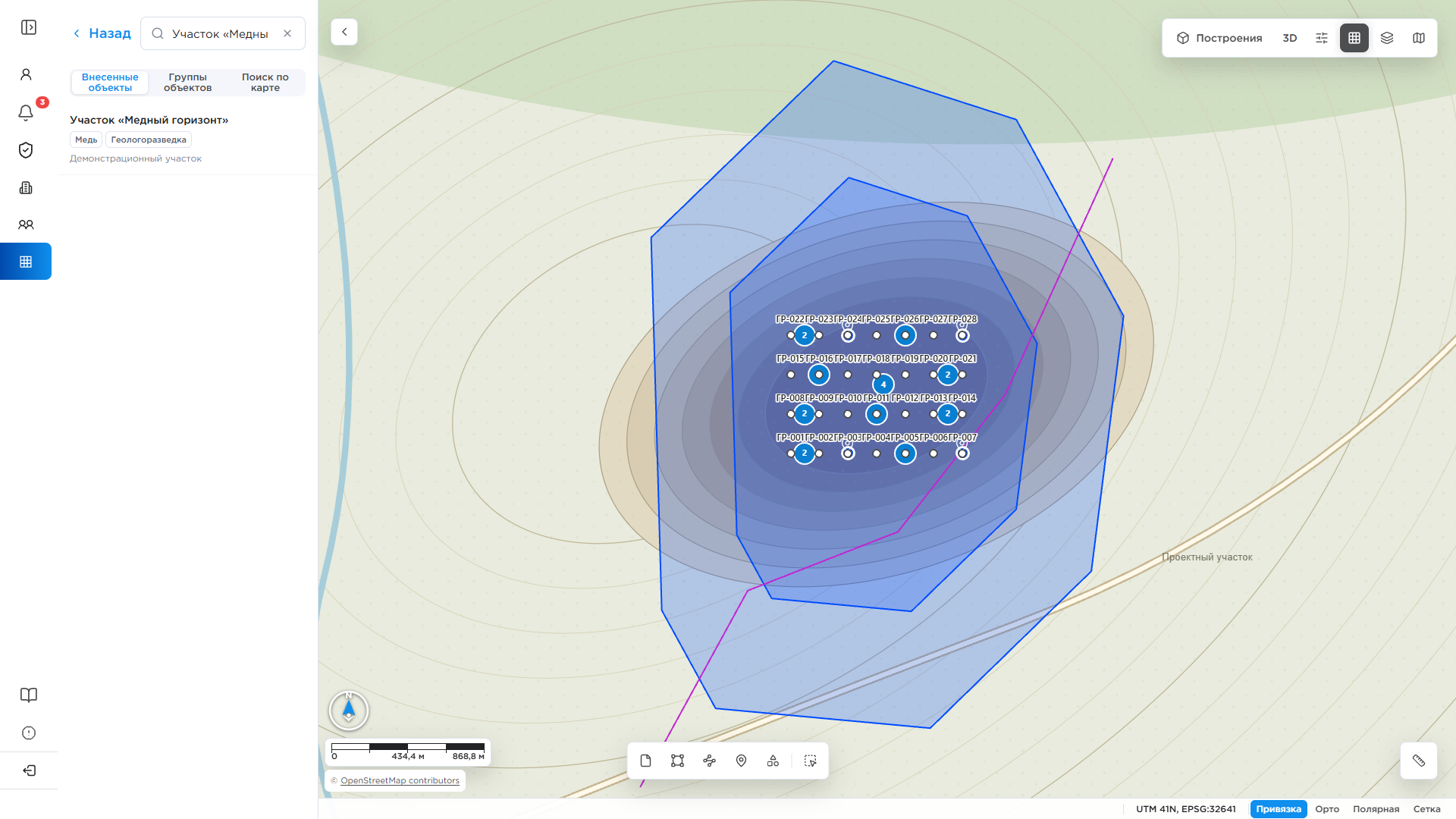Open the ruler measurement tool
Screen dimensions: 1456x819
pos(1419,761)
